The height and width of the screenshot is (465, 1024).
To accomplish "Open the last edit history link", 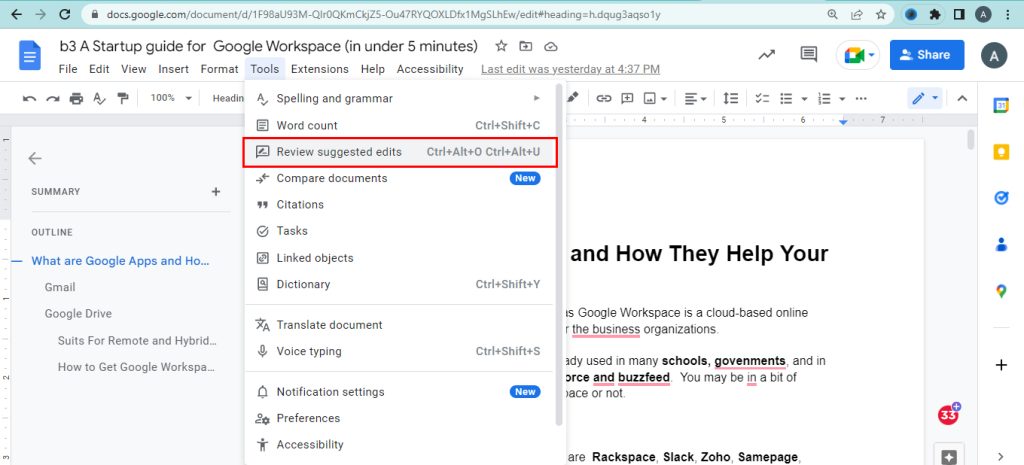I will coord(570,69).
